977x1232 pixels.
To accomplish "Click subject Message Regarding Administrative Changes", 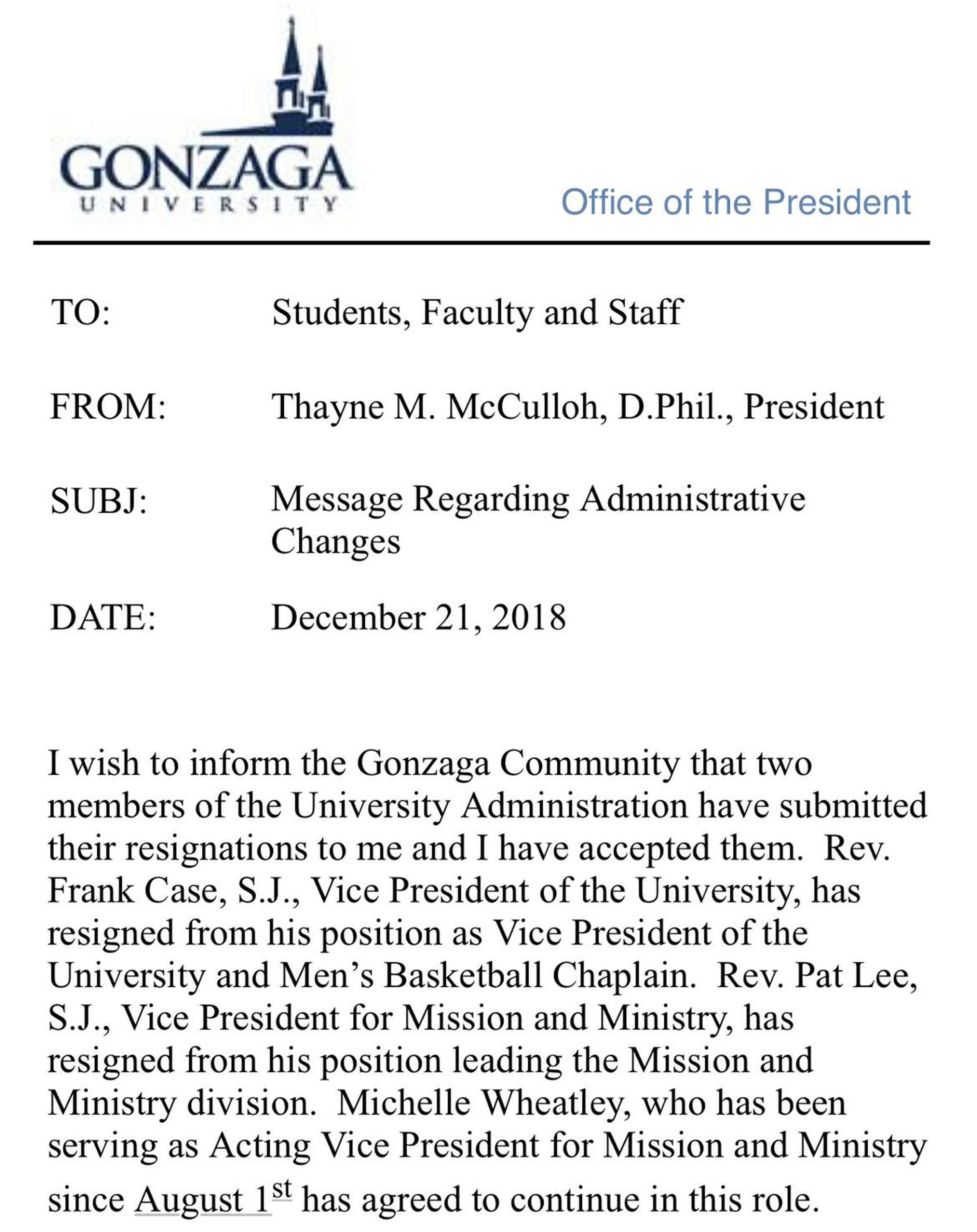I will tap(537, 520).
